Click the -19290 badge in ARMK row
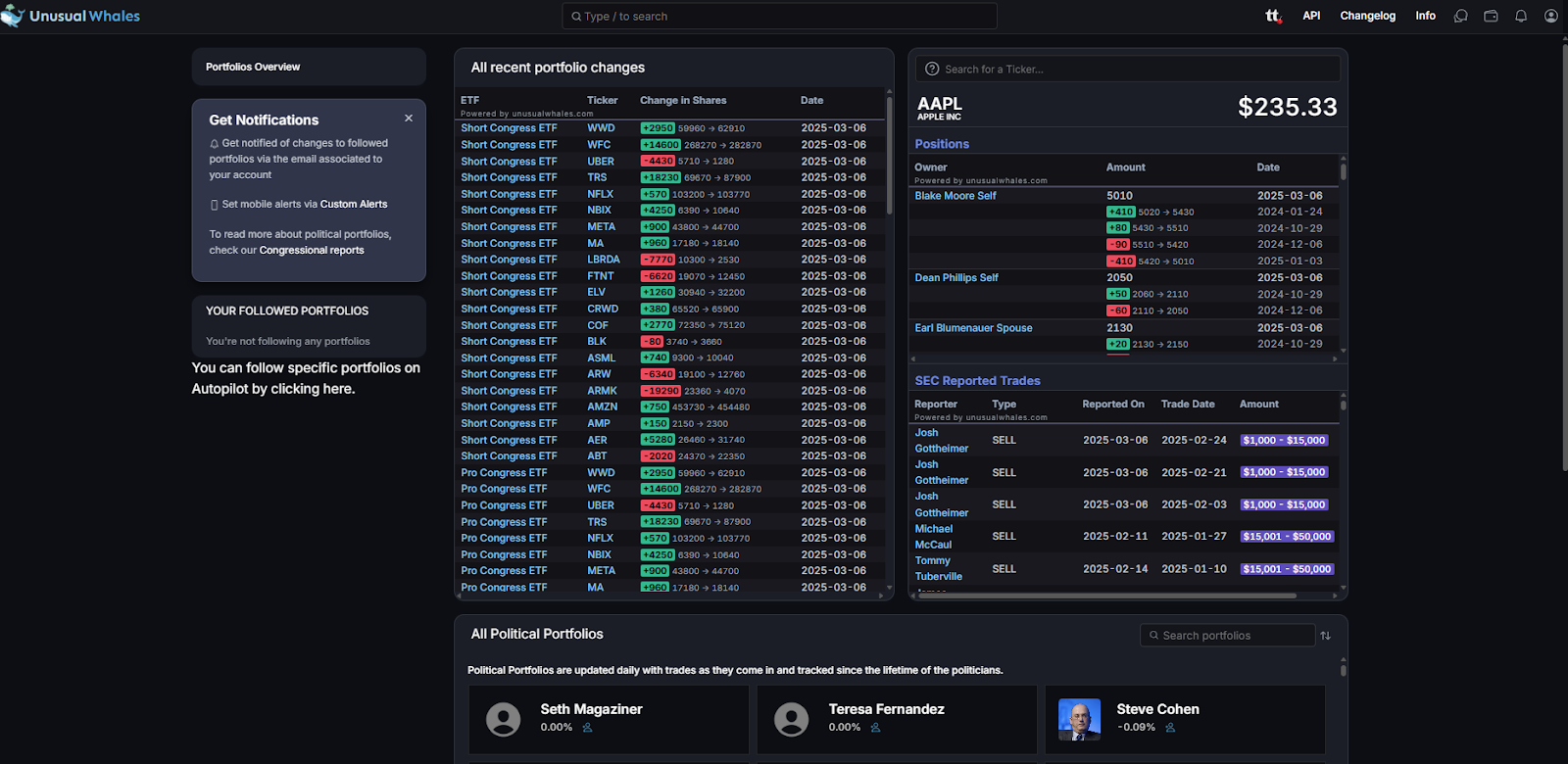The width and height of the screenshot is (1568, 764). [x=661, y=391]
